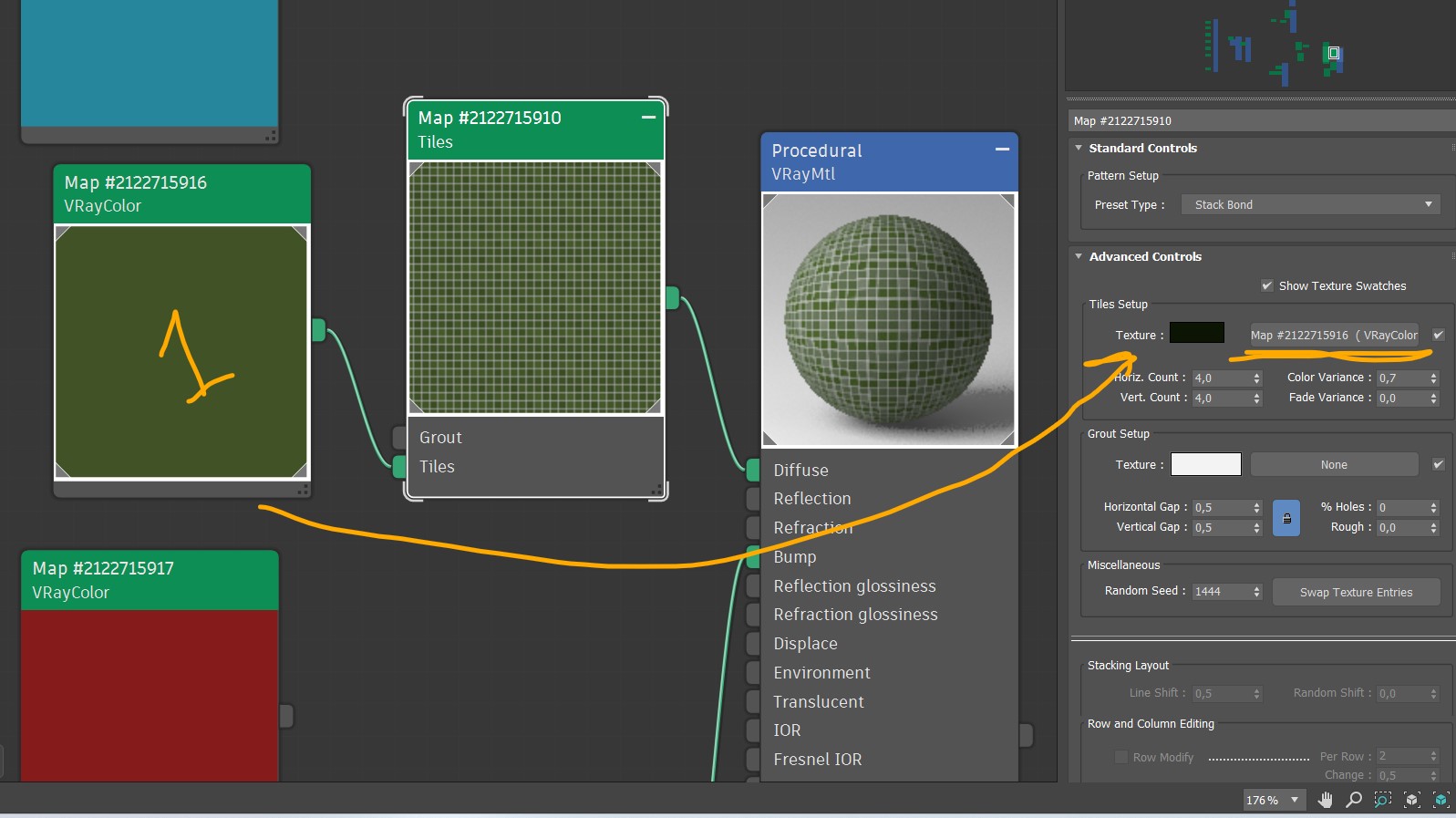Click the Grout texture None map button
The height and width of the screenshot is (818, 1456).
[1333, 464]
